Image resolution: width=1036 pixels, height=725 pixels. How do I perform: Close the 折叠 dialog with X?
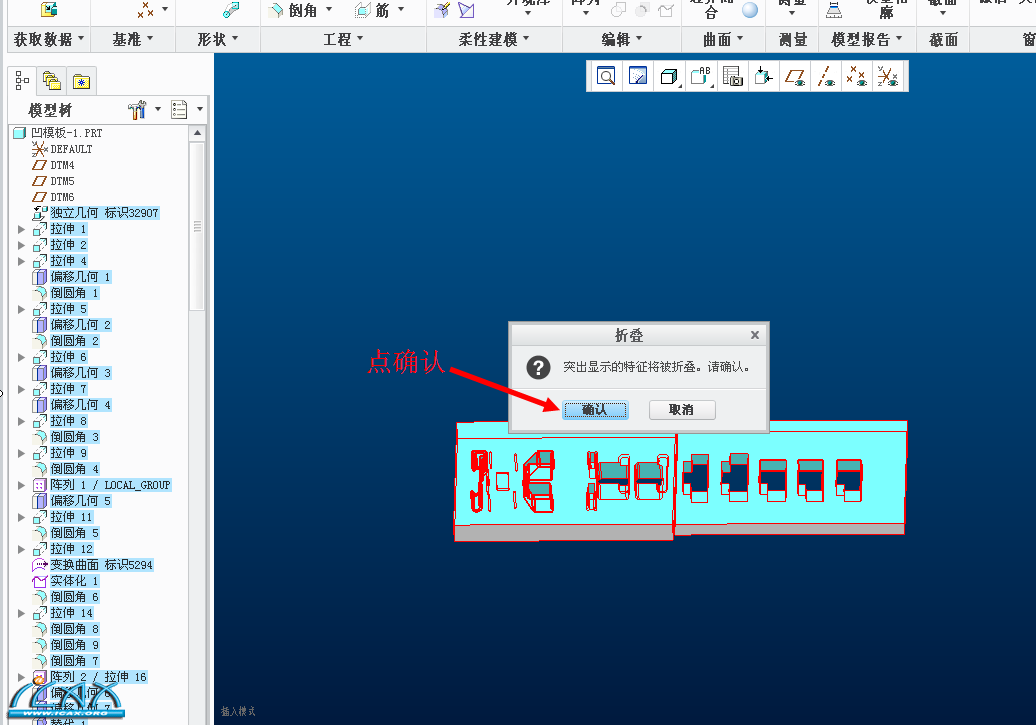[755, 335]
